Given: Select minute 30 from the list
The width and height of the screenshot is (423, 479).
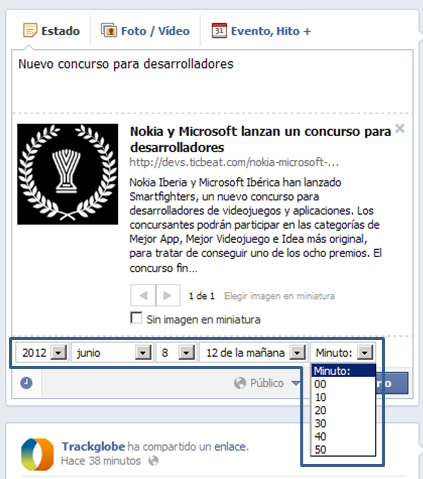Looking at the screenshot, I should pos(343,423).
